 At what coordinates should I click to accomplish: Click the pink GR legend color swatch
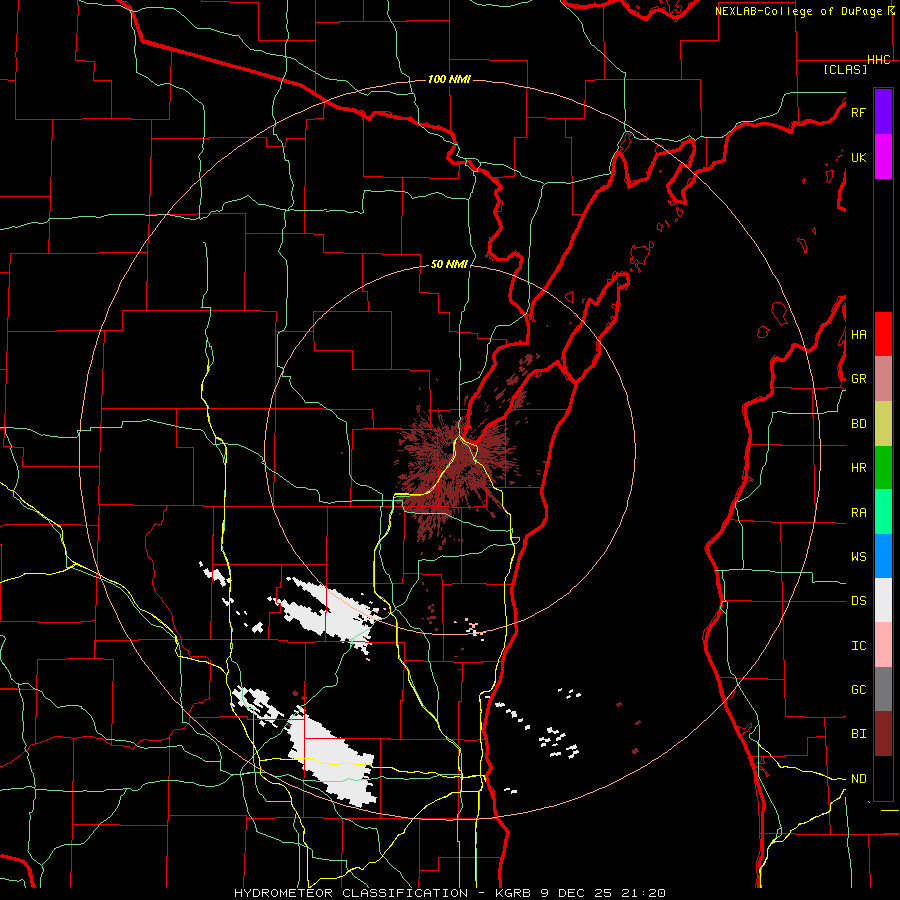883,379
